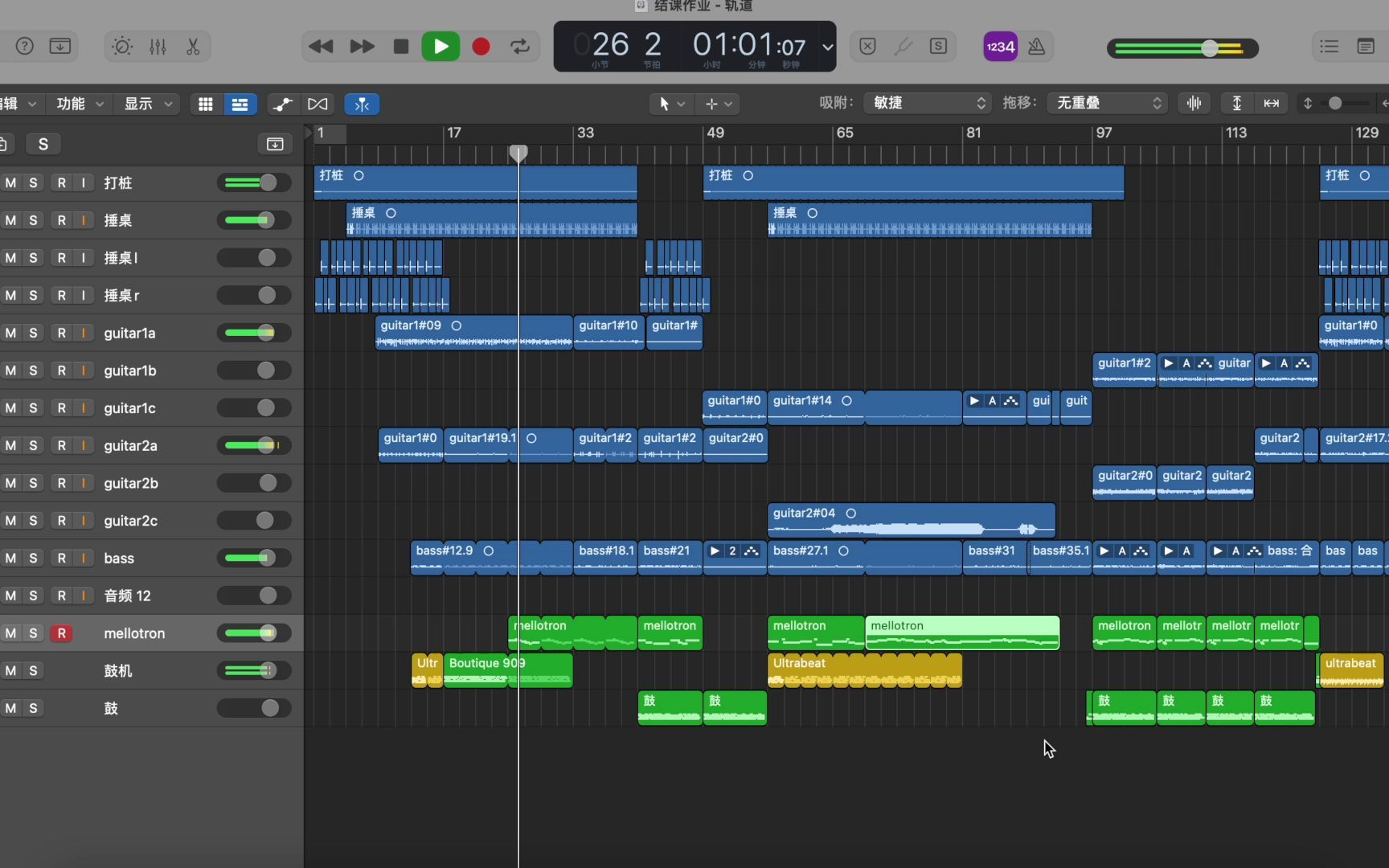Open Smart Controls dial icon
Viewport: 1389px width, 868px height.
click(122, 47)
